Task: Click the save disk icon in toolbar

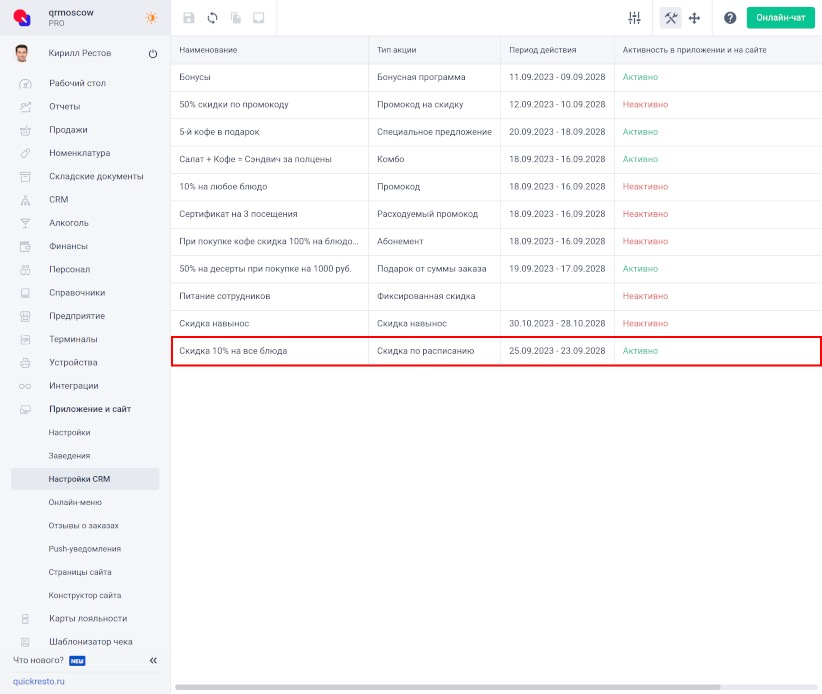Action: [189, 18]
